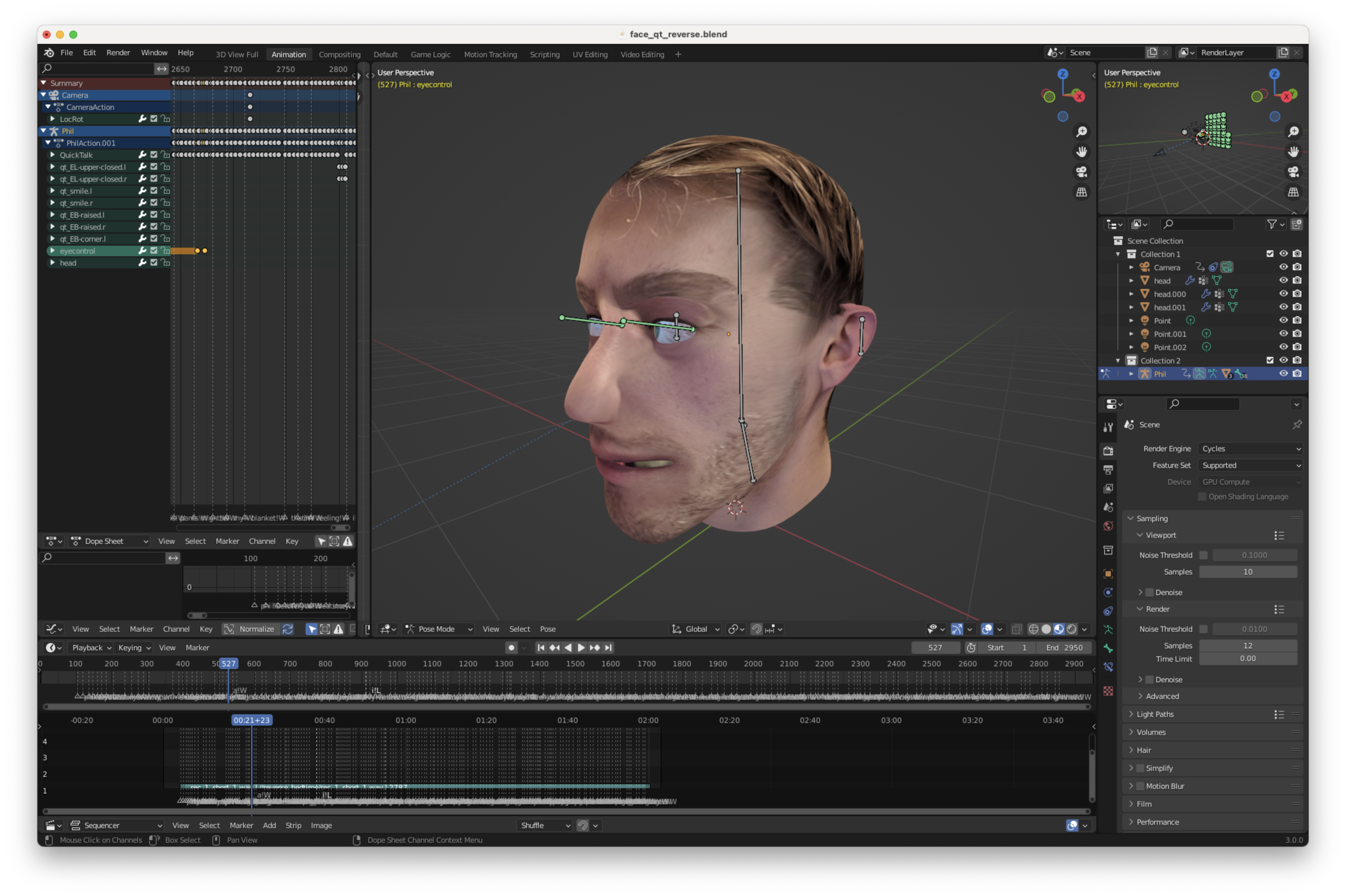
Task: Hide the Camera object in outliner
Action: 1283,267
